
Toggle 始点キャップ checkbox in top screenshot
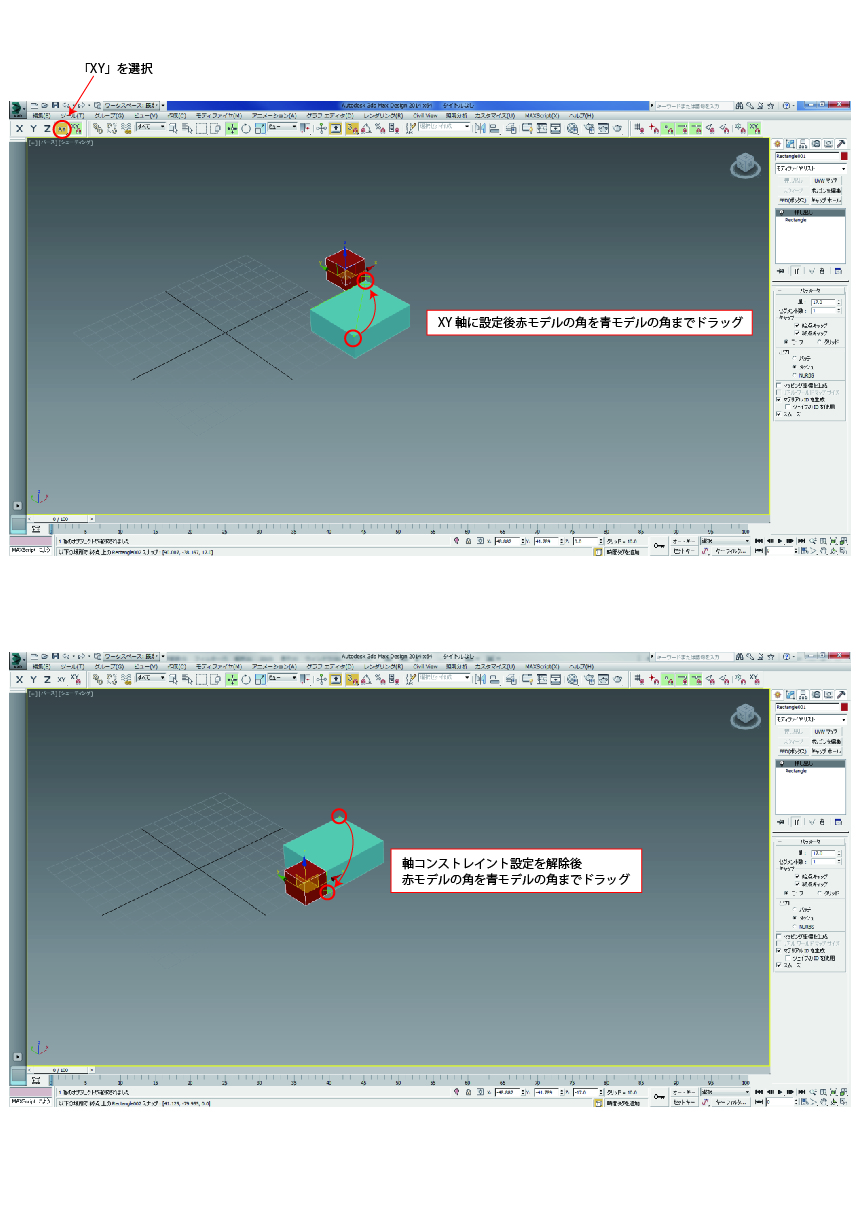click(x=797, y=325)
